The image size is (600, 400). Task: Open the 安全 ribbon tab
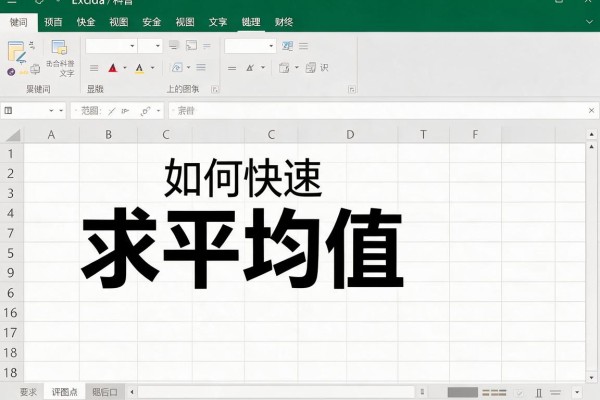pyautogui.click(x=152, y=22)
